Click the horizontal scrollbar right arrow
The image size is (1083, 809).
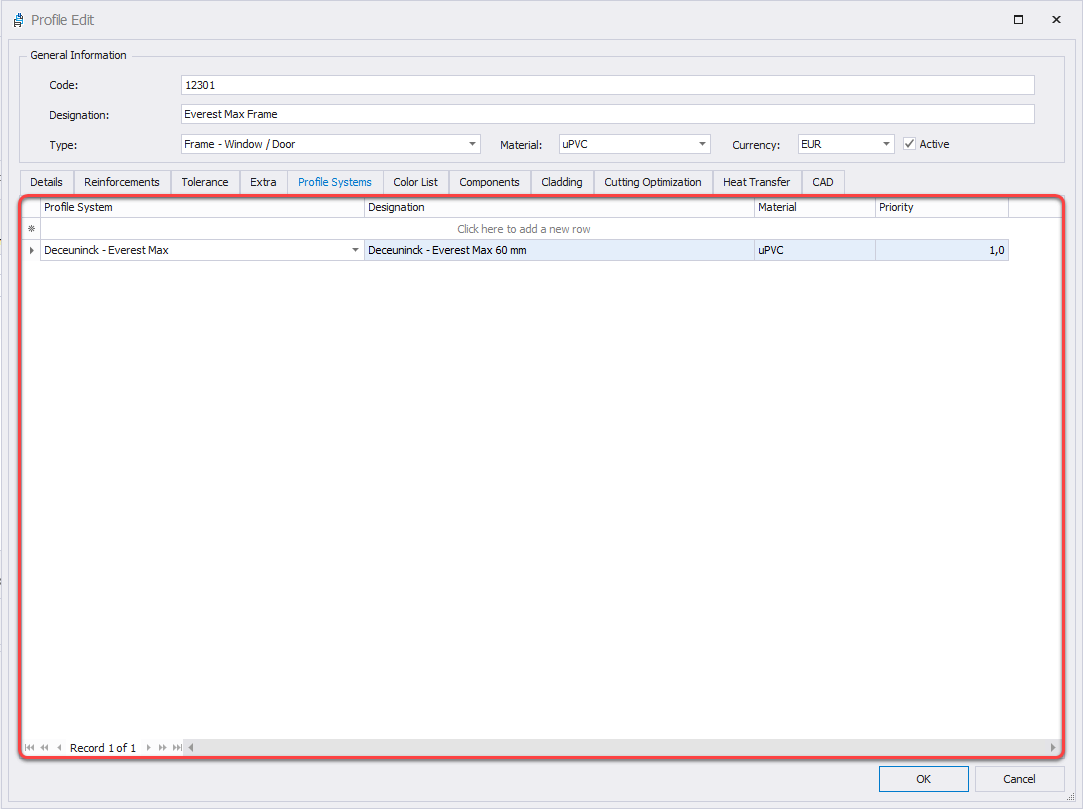tap(1053, 748)
